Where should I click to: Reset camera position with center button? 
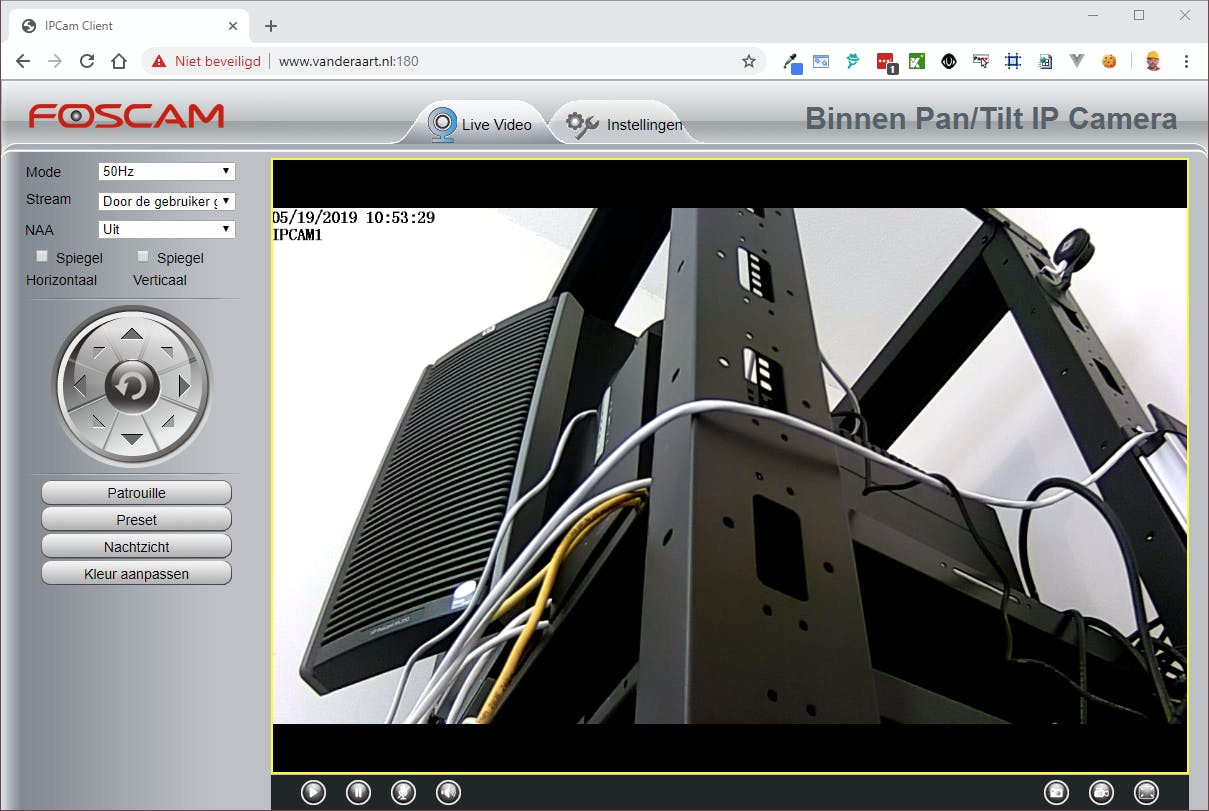[131, 386]
